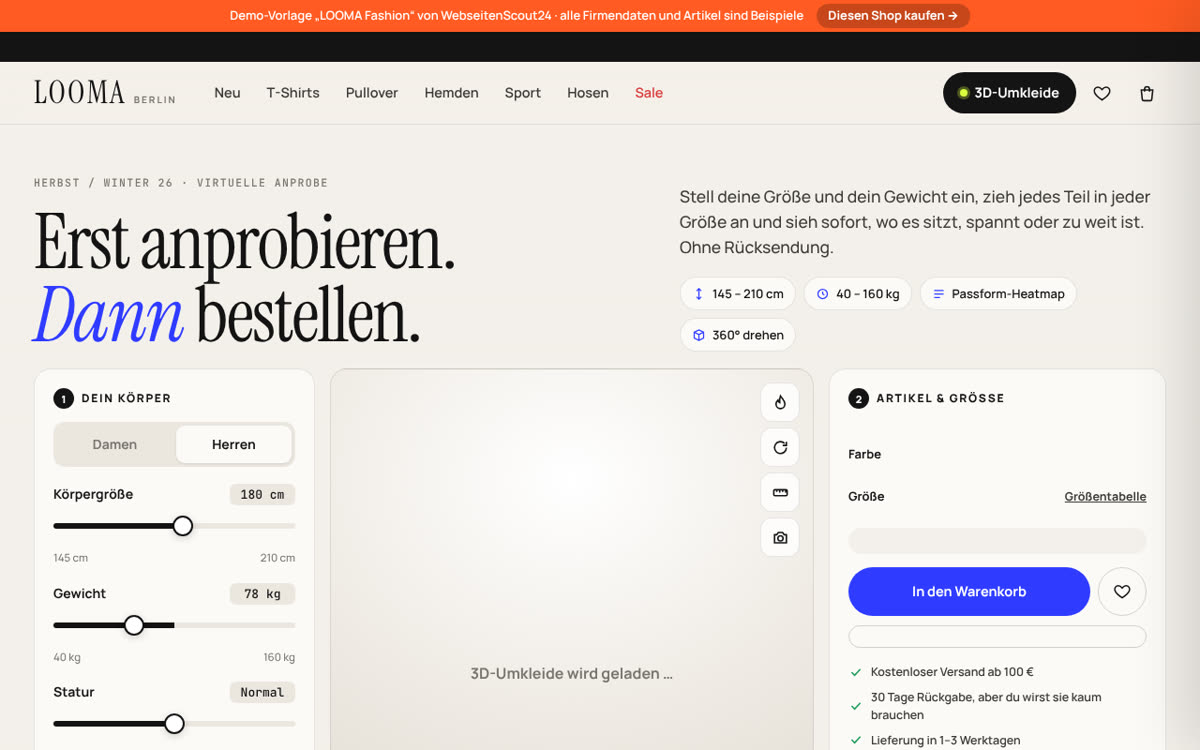Click the LOOMA Berlin logo

pos(105,93)
